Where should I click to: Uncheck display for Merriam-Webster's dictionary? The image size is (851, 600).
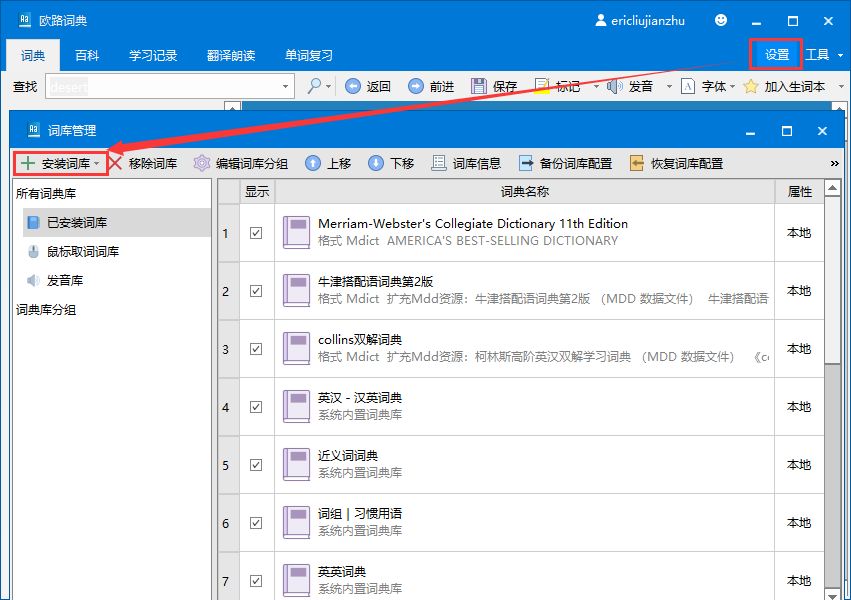tap(256, 233)
